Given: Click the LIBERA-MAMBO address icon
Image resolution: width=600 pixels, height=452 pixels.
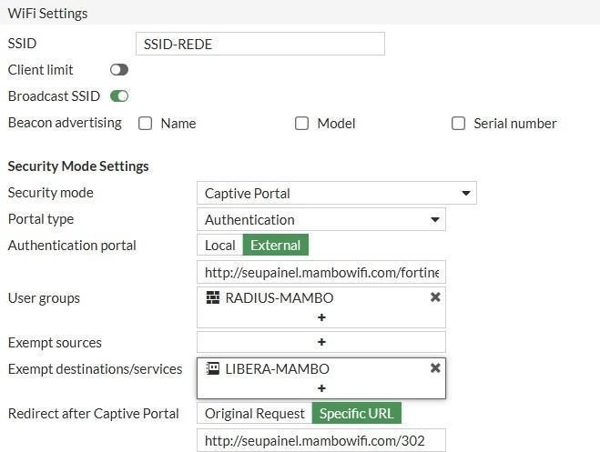Looking at the screenshot, I should pos(213,368).
